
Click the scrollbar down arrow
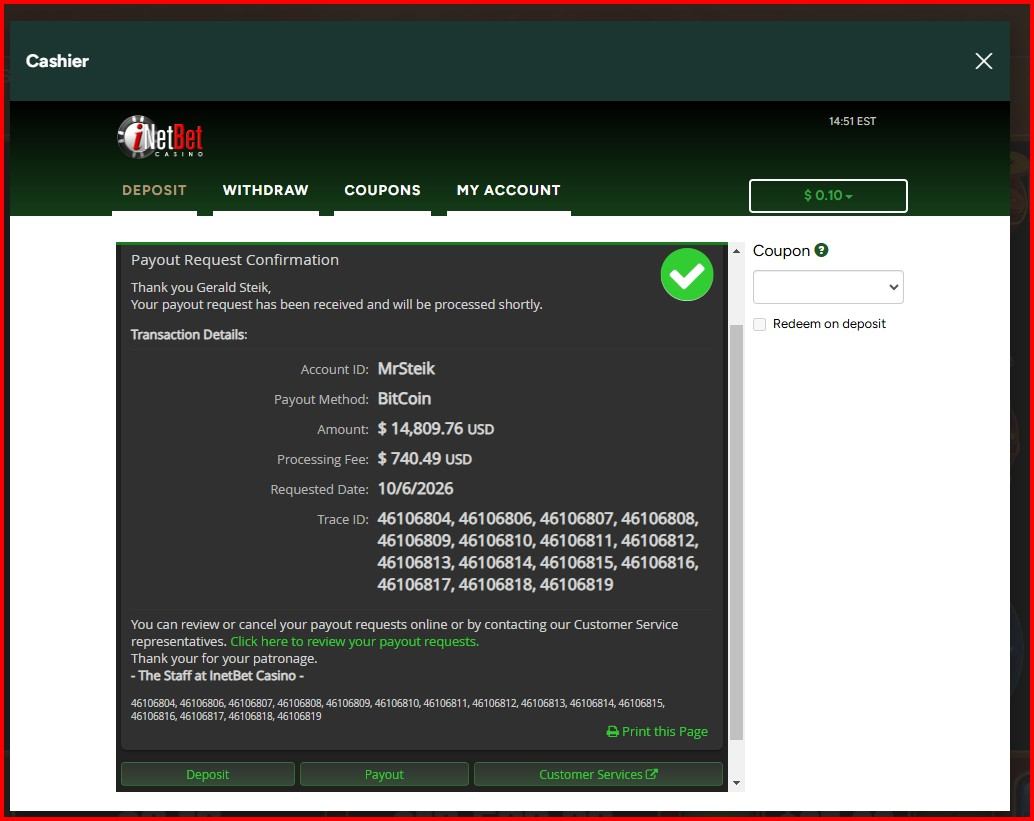point(737,783)
